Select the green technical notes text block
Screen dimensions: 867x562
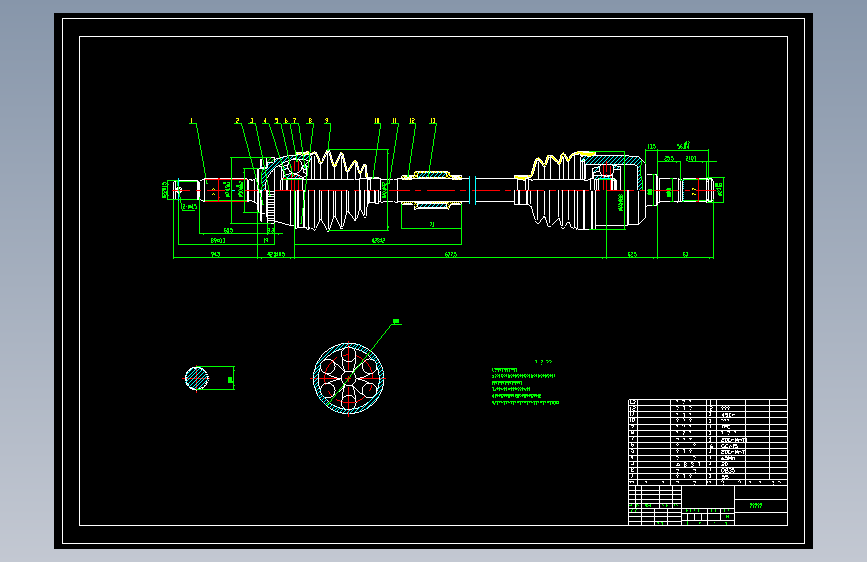click(x=525, y=386)
